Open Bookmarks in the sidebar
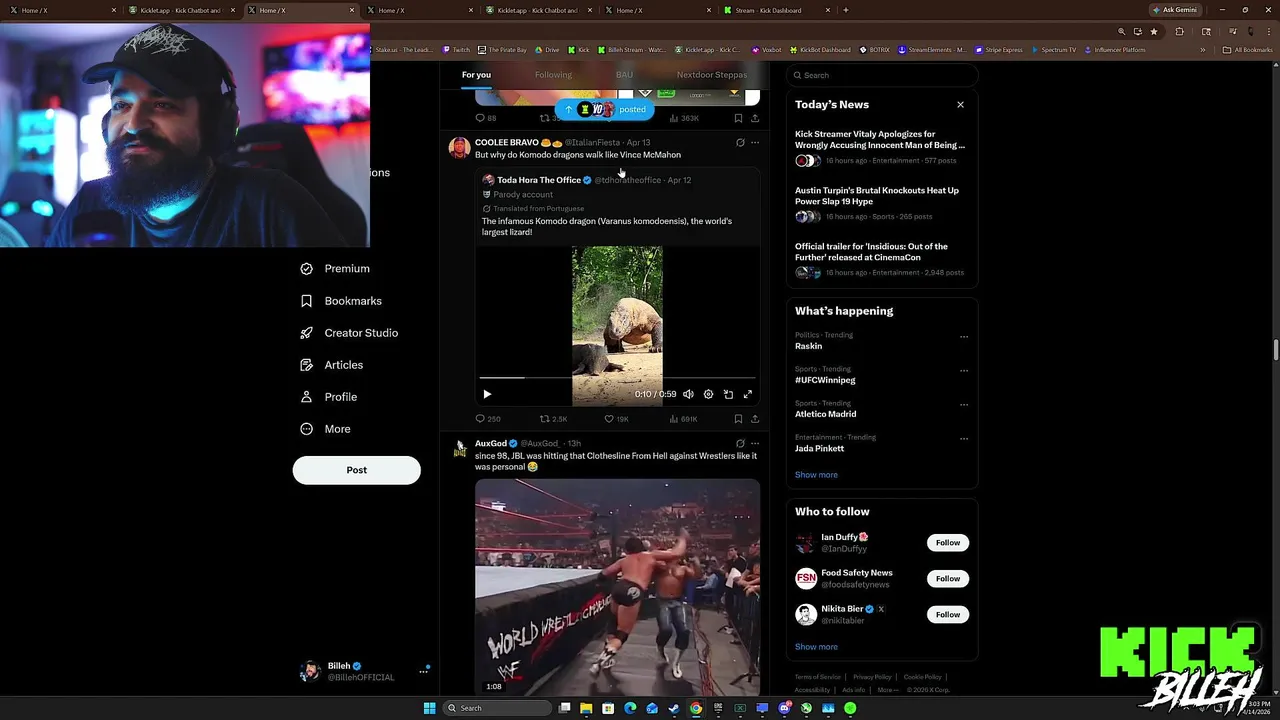Viewport: 1280px width, 720px height. (341, 301)
